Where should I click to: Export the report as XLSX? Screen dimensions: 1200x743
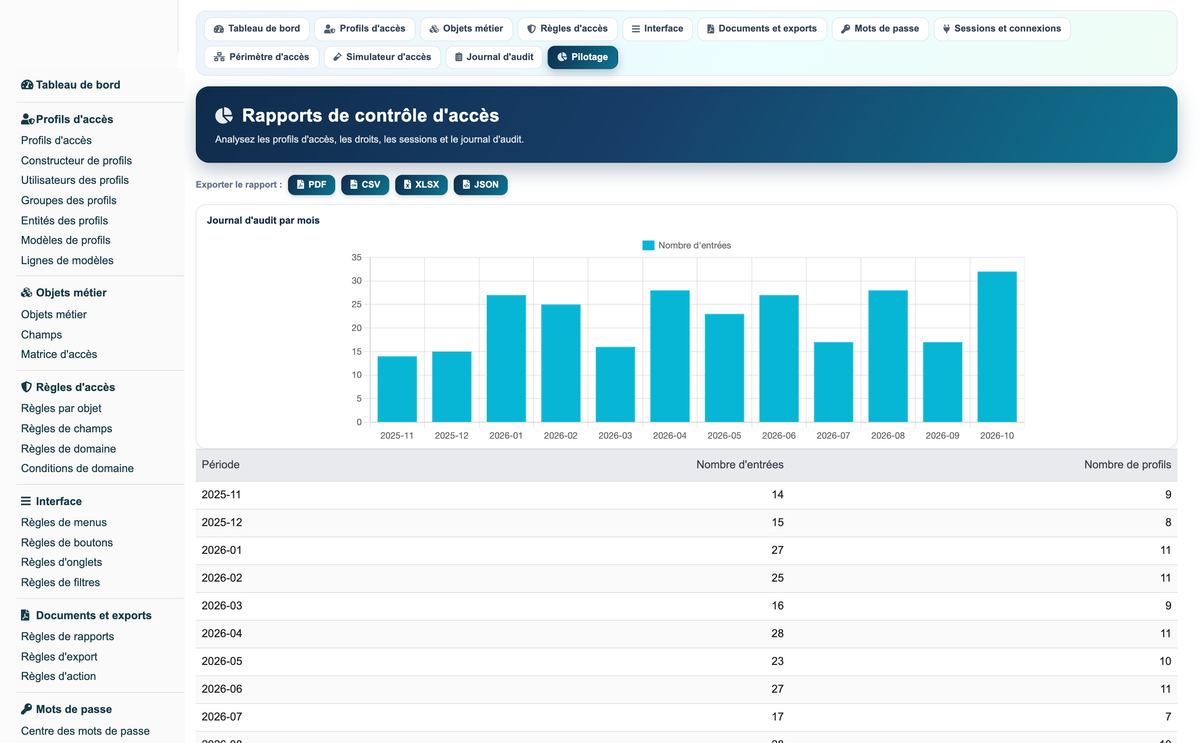tap(421, 185)
